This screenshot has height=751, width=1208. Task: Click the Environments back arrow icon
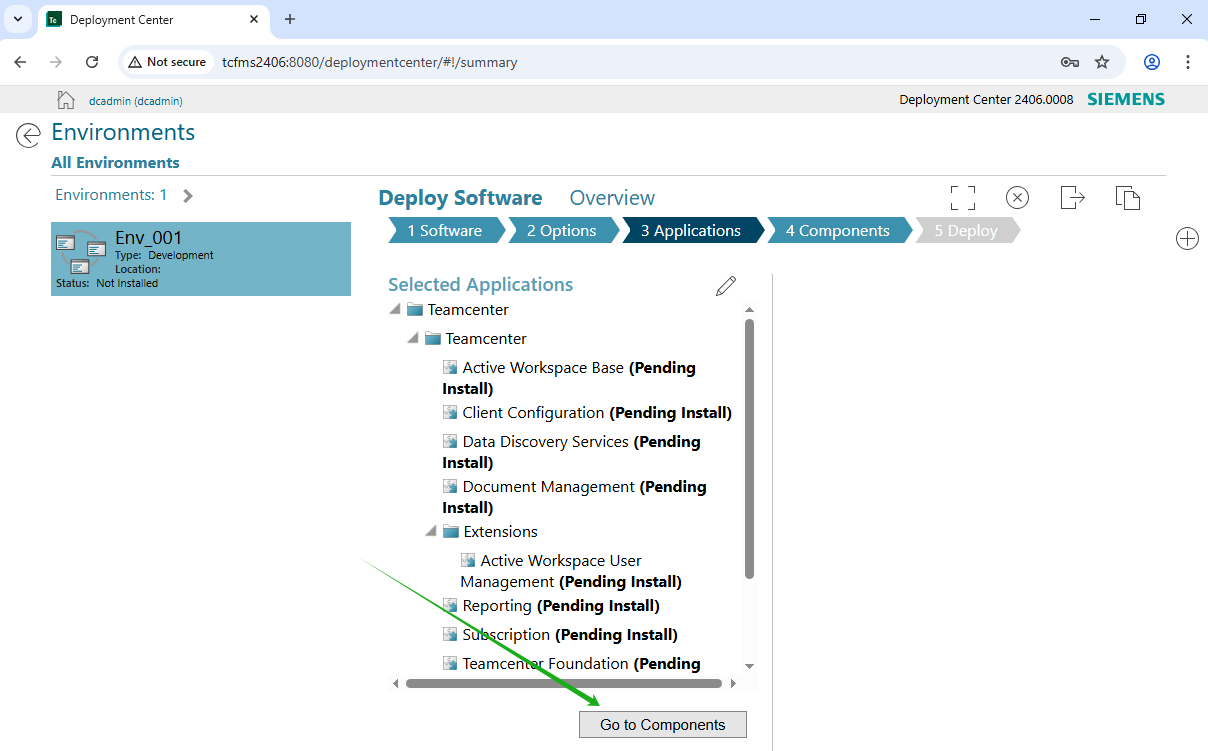tap(28, 135)
